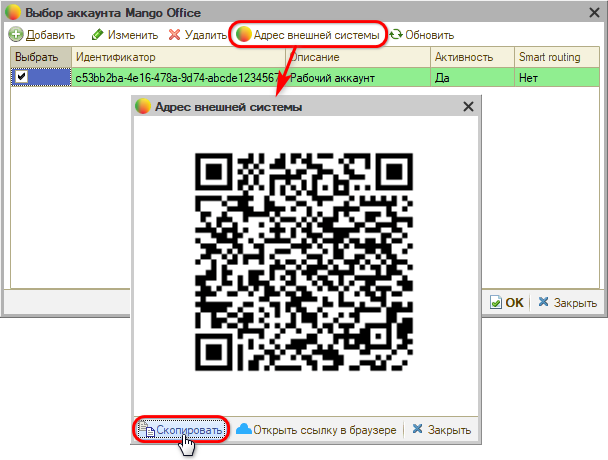
Task: Click the Copy button in the QR dialog
Action: click(181, 430)
